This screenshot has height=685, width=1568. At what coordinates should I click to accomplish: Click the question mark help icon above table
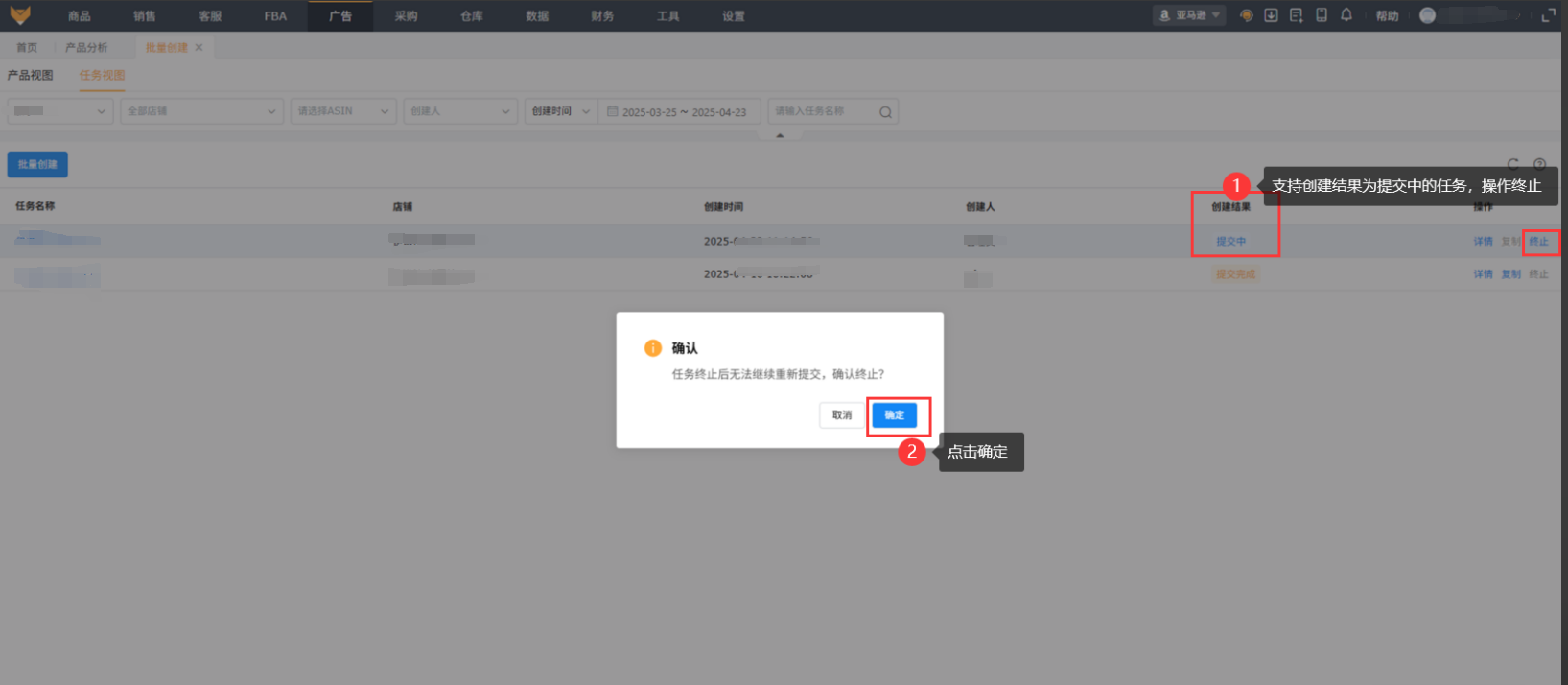1539,164
